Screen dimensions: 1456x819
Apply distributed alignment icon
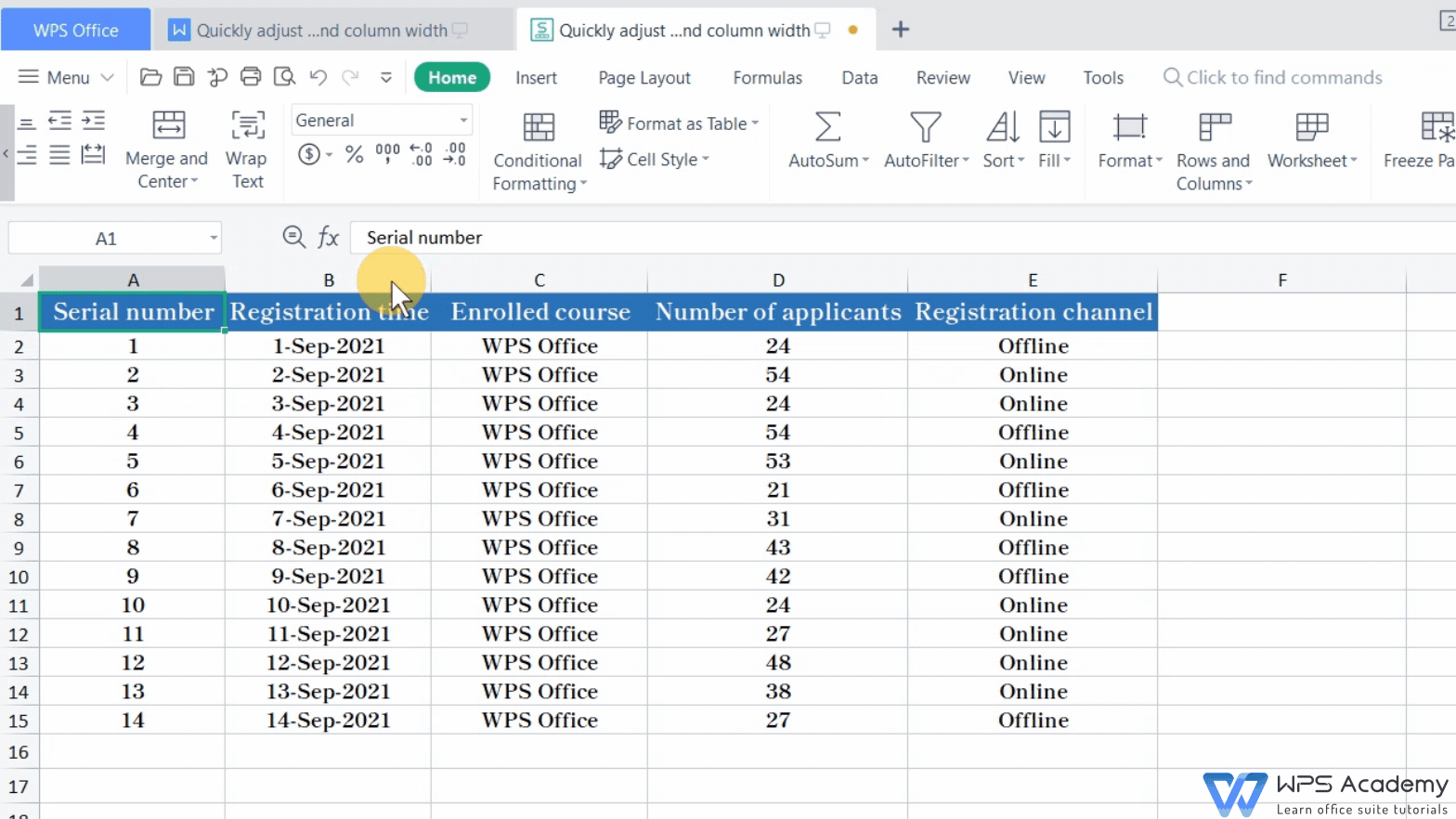94,154
